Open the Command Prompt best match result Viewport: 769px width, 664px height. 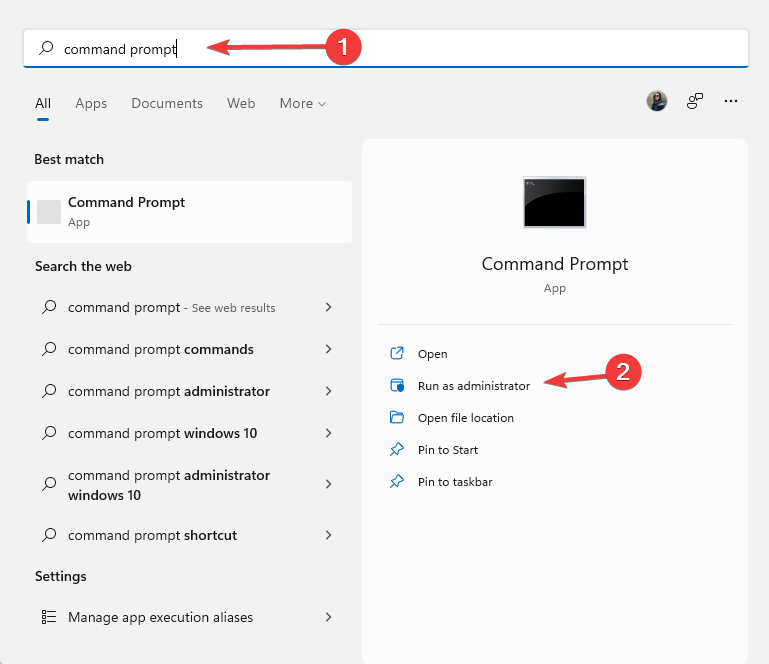189,211
